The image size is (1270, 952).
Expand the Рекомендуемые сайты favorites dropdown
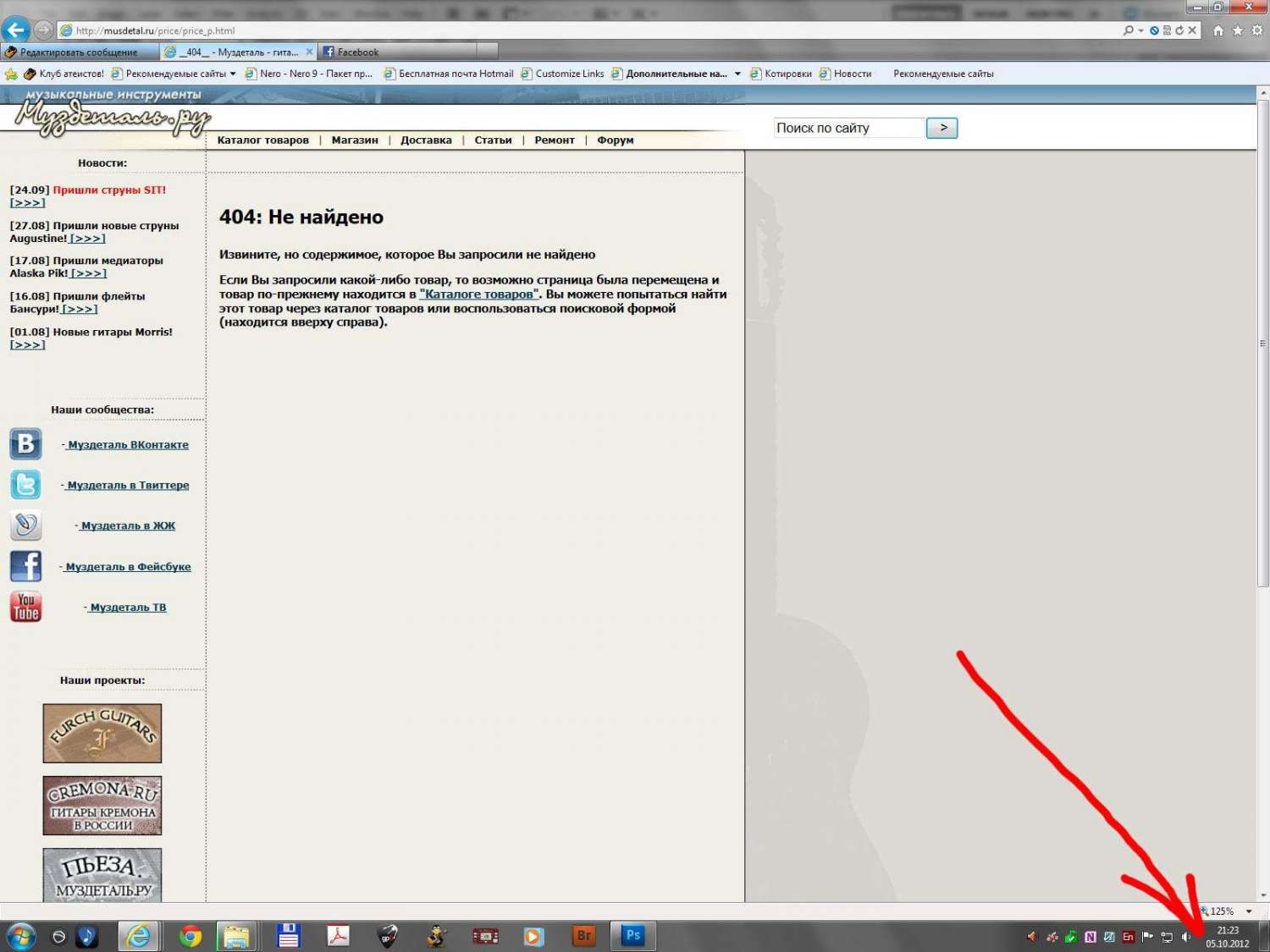click(x=233, y=74)
